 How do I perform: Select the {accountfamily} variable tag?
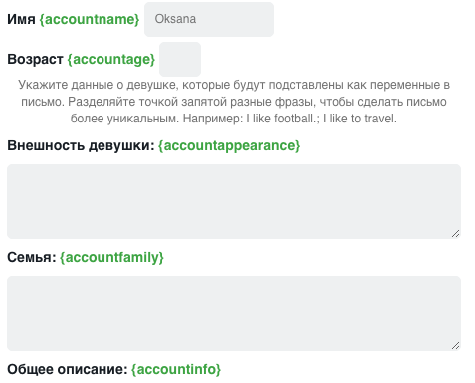click(x=112, y=258)
